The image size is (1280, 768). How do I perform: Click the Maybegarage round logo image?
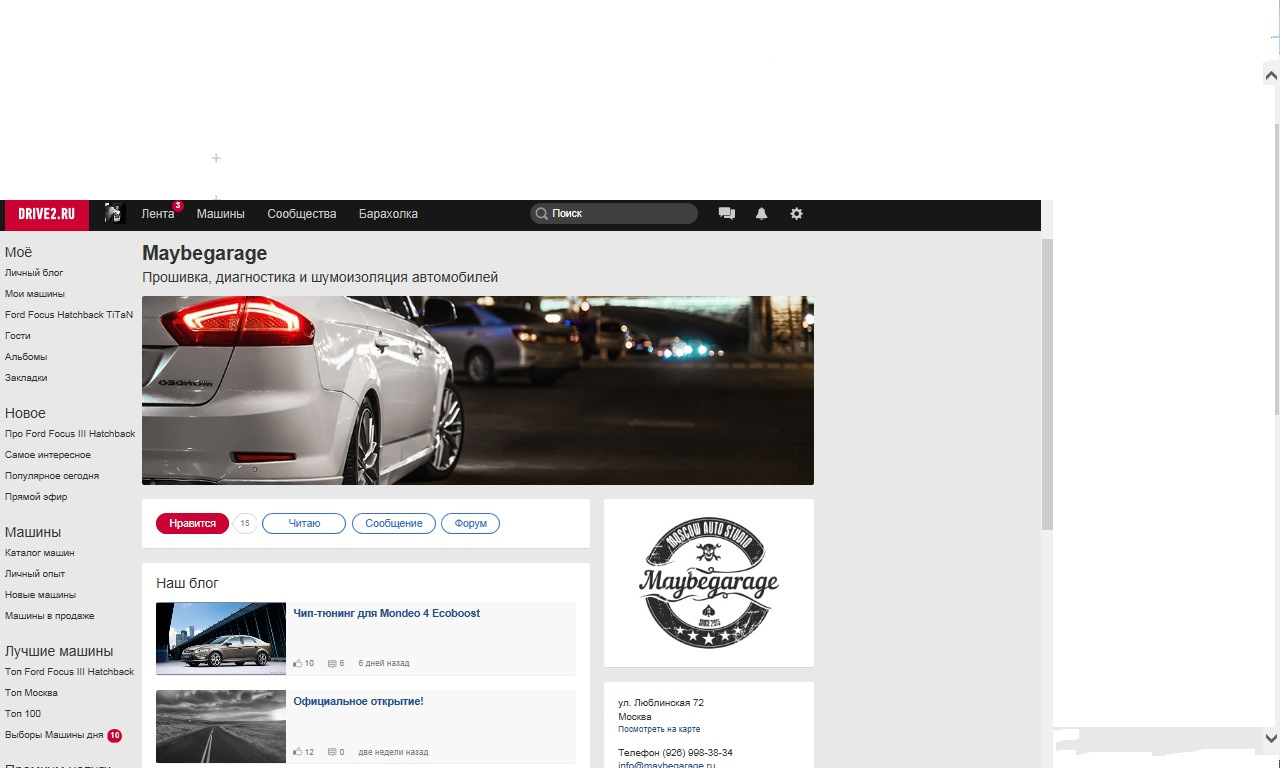pos(709,583)
